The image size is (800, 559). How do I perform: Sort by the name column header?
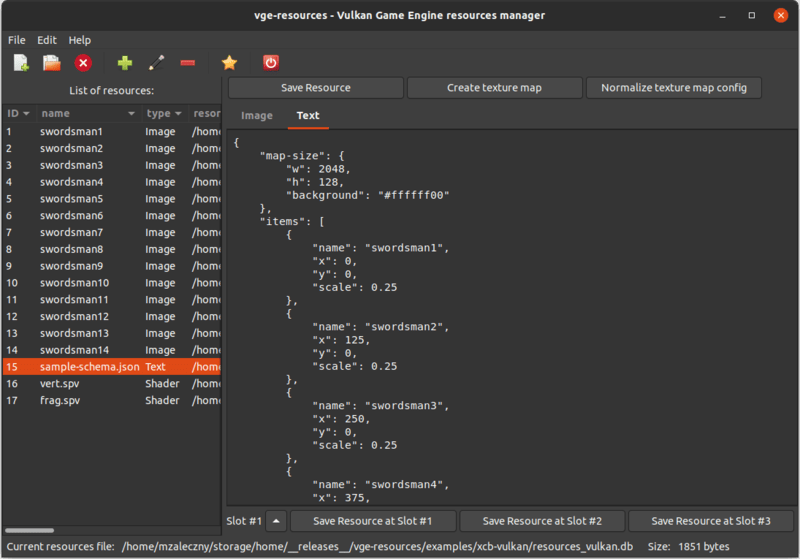[87, 113]
